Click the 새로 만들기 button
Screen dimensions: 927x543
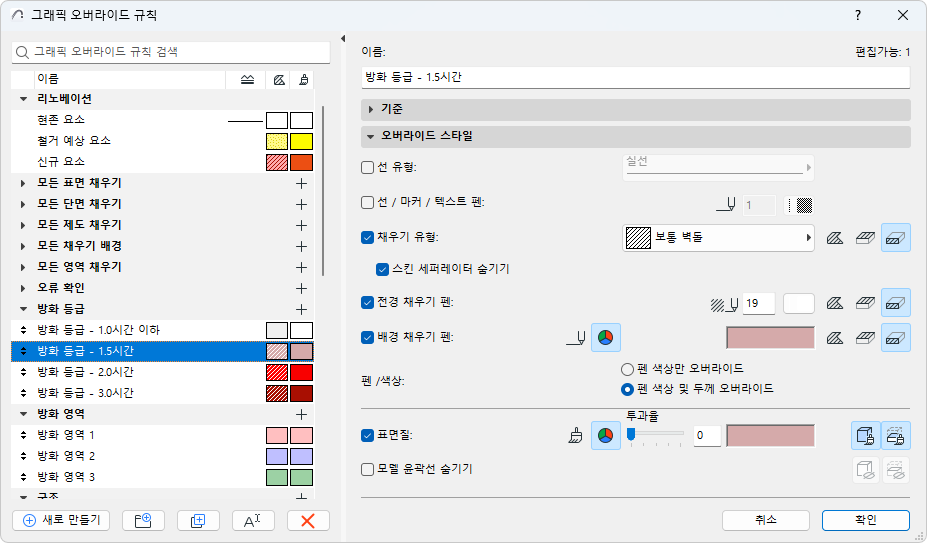click(61, 521)
